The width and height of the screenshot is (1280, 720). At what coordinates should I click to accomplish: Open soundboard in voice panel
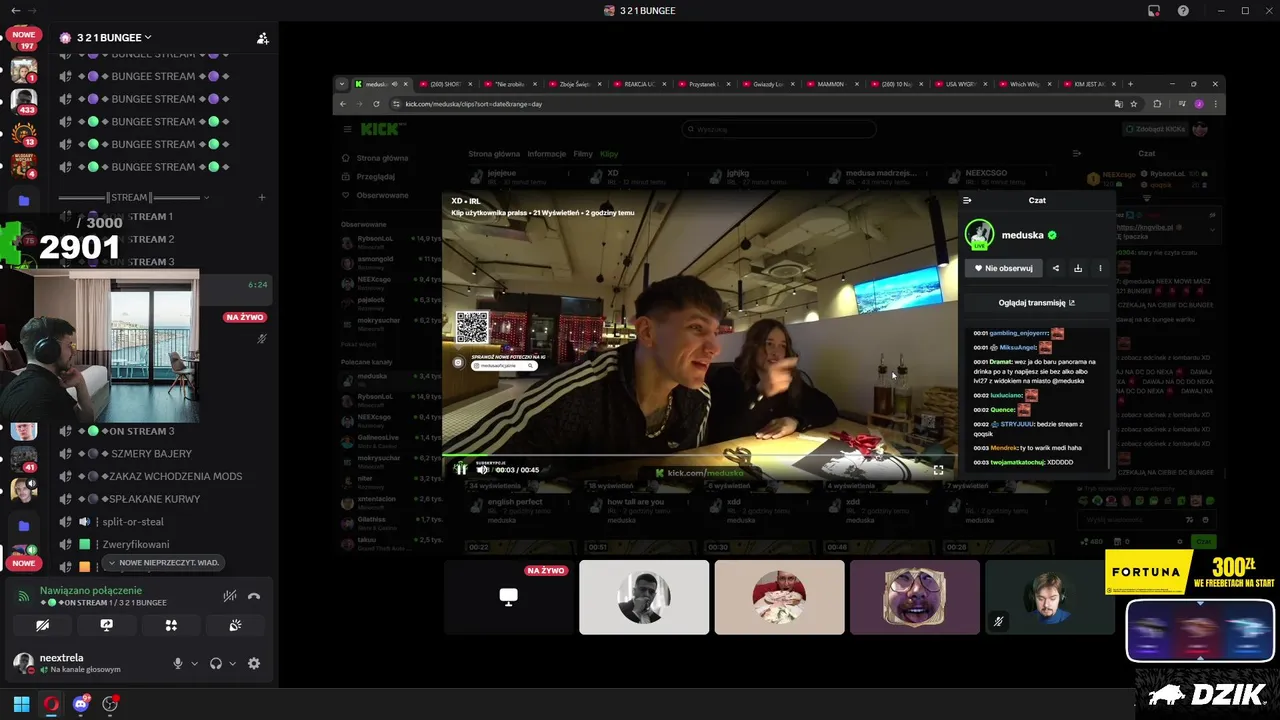click(x=235, y=625)
